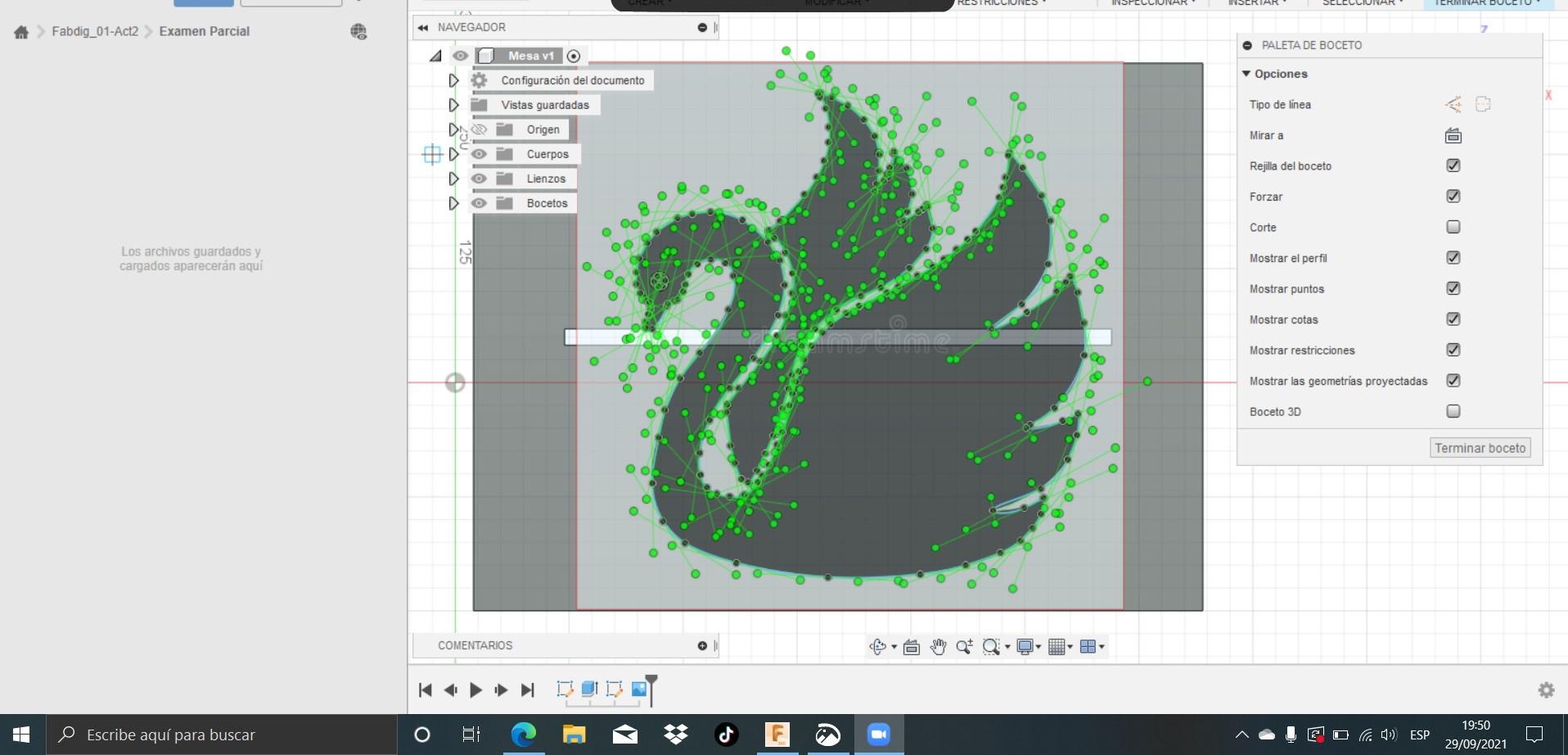Collapse the Opciones section triangle
The image size is (1568, 755).
click(1246, 74)
